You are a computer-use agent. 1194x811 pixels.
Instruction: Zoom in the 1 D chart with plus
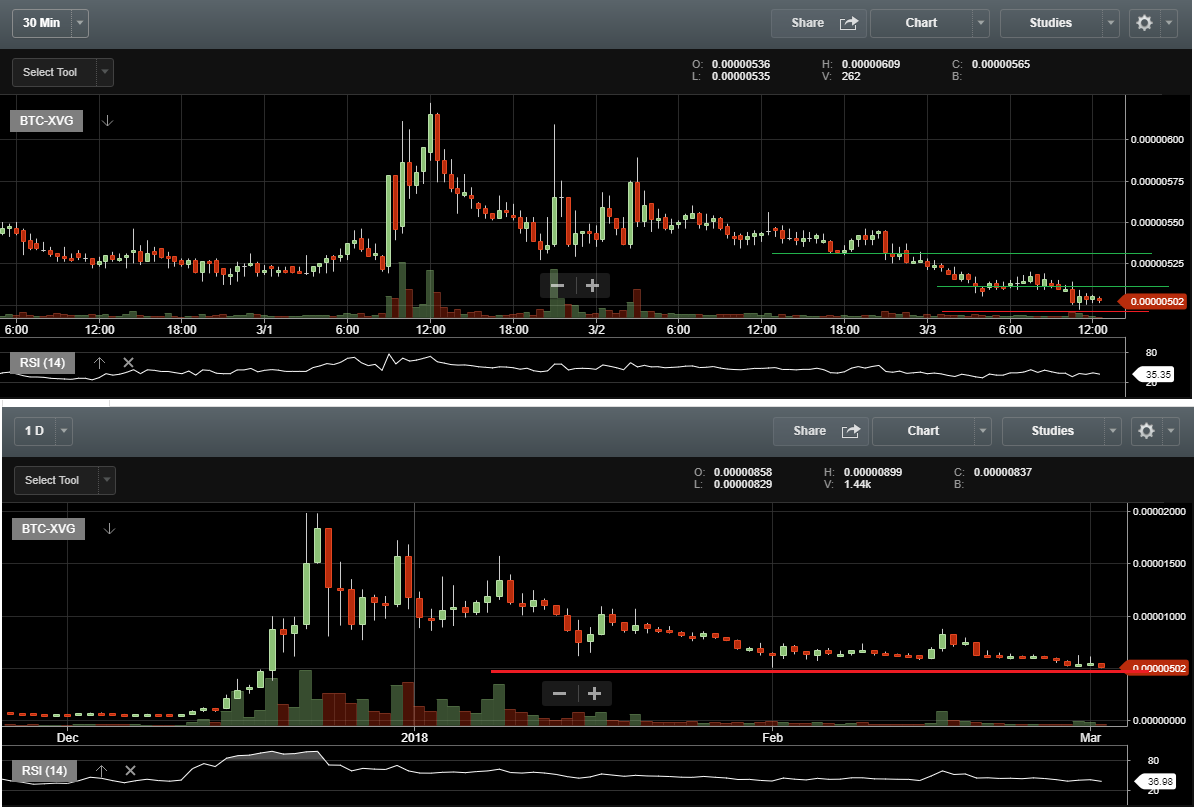[595, 694]
